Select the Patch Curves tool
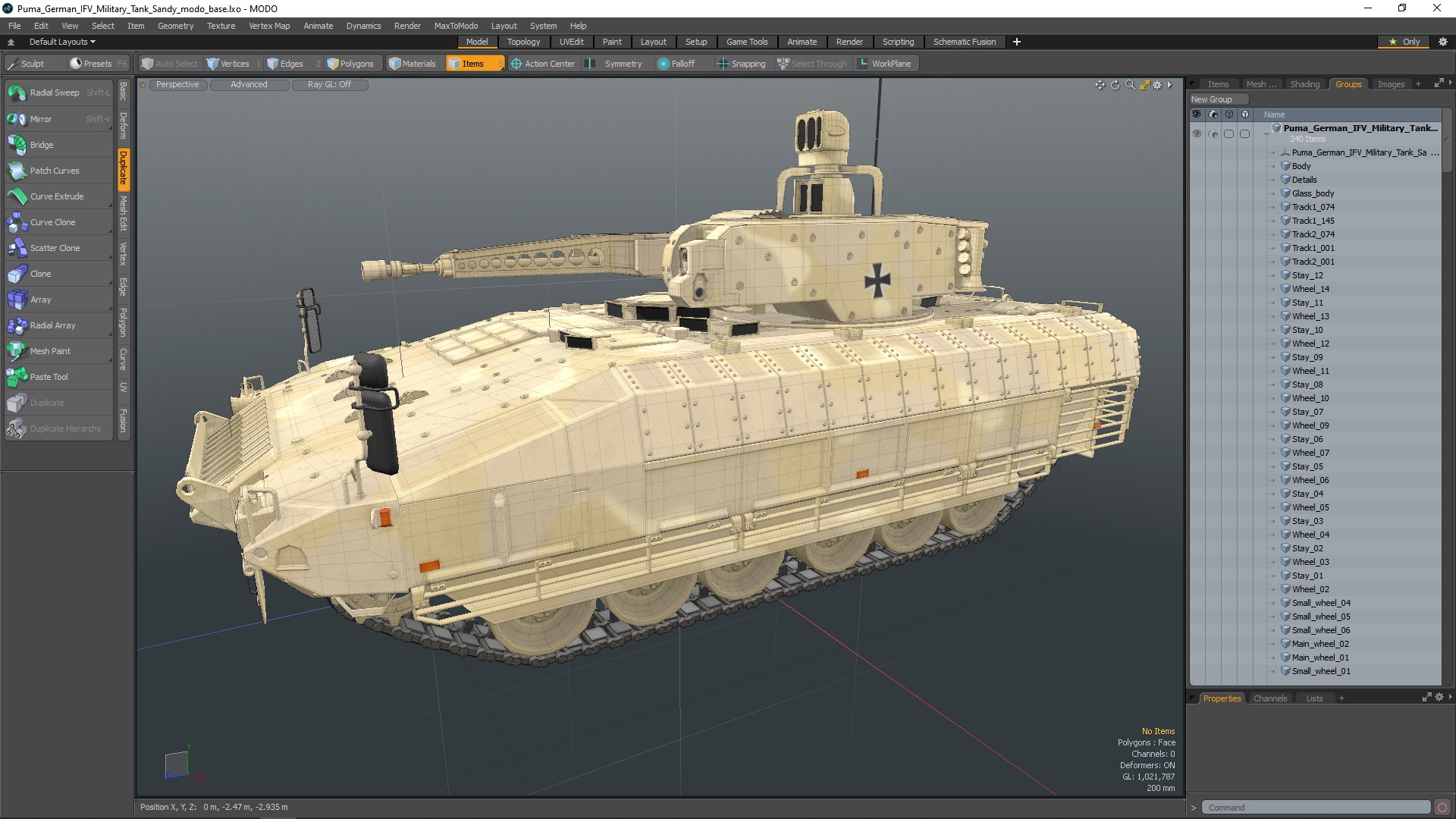This screenshot has width=1456, height=819. click(x=58, y=171)
